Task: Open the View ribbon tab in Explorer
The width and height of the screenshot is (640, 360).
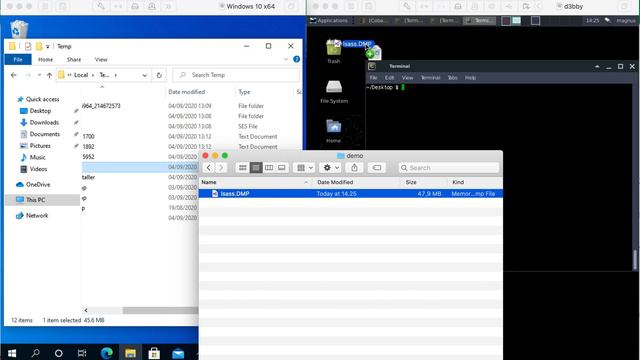Action: pos(101,60)
